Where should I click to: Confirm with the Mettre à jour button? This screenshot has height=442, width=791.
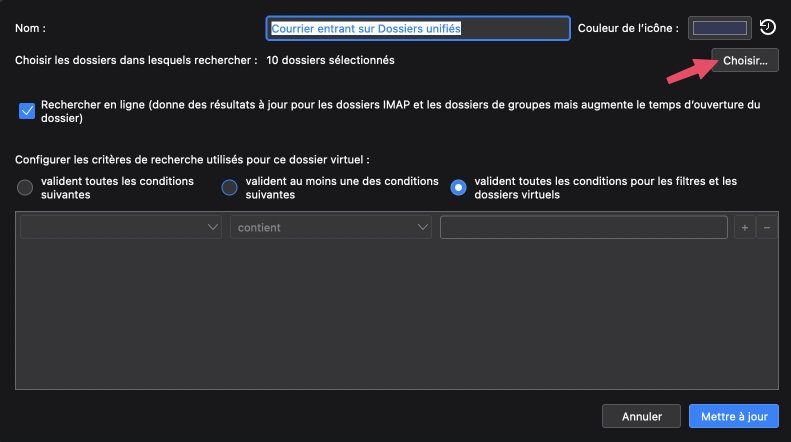(733, 415)
